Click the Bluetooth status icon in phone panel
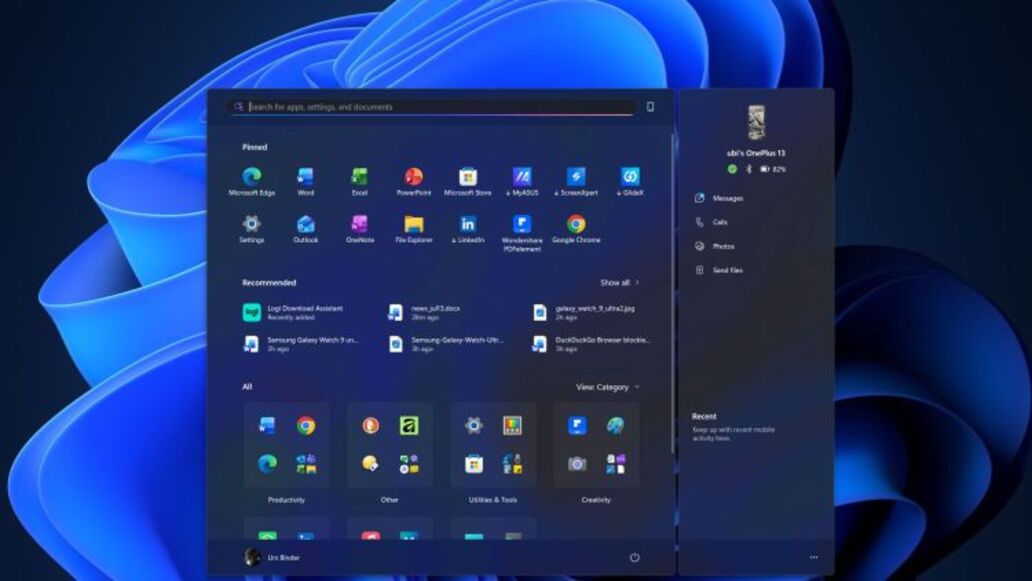 pos(748,169)
